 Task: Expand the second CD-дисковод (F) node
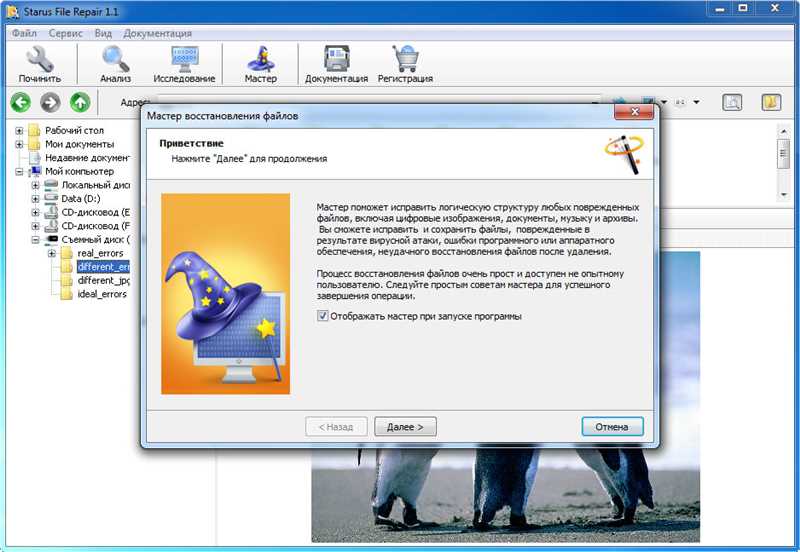click(x=35, y=225)
